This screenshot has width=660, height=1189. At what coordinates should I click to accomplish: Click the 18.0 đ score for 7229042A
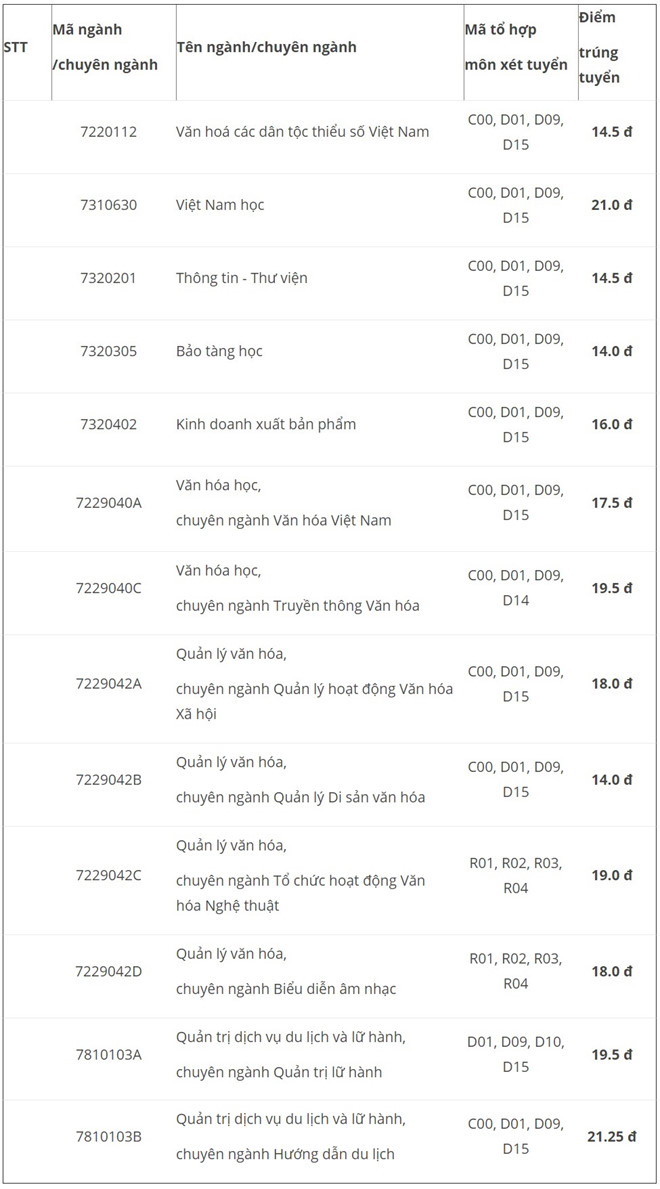[x=611, y=684]
